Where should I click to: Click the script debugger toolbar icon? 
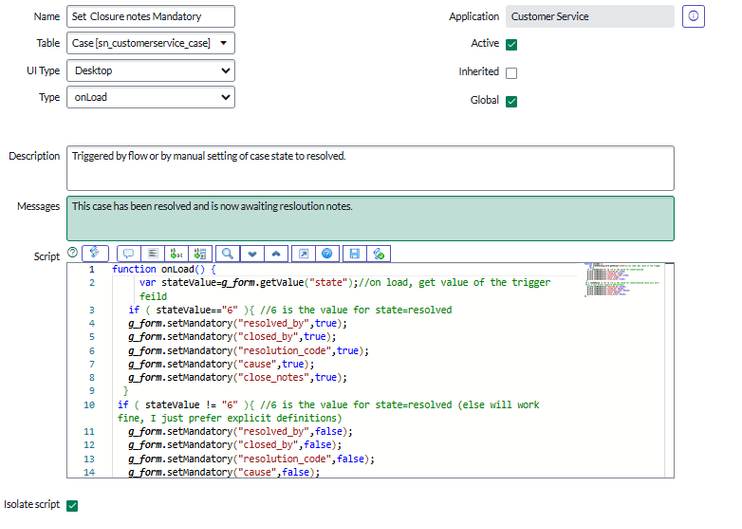coord(379,254)
